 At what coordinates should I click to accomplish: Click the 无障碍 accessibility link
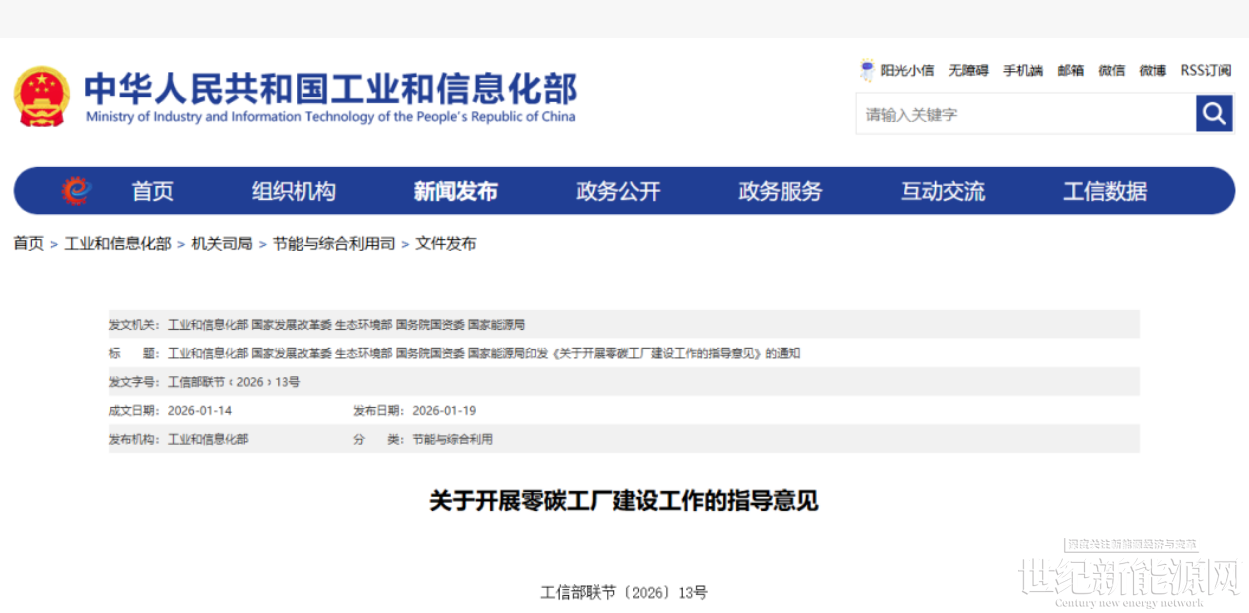968,70
